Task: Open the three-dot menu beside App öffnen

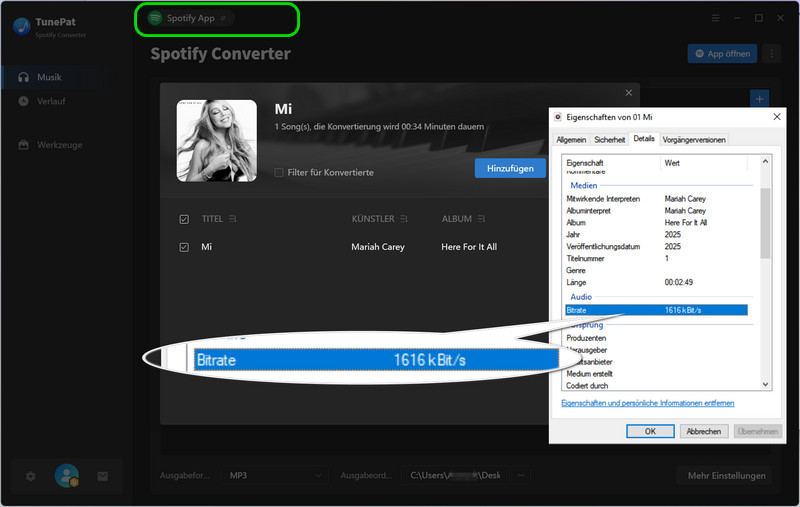Action: point(771,54)
